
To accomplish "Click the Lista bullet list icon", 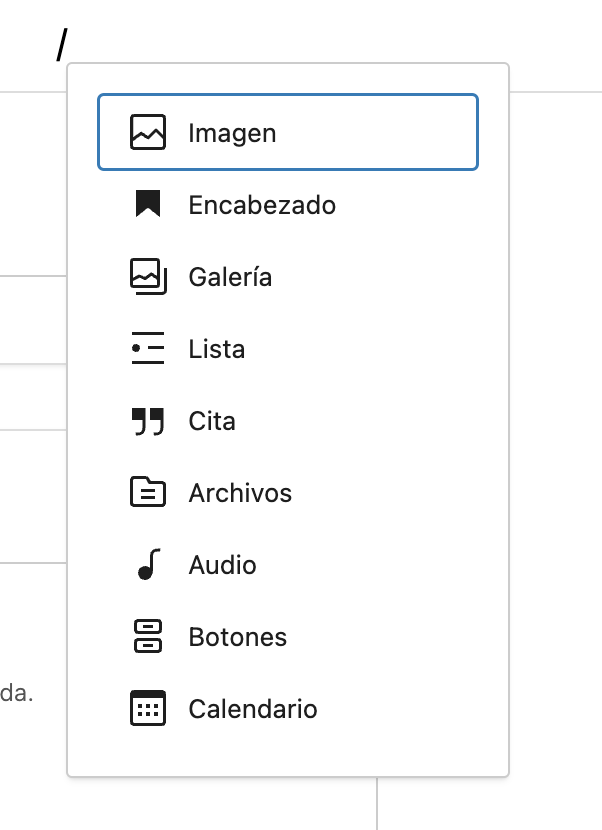I will tap(148, 349).
